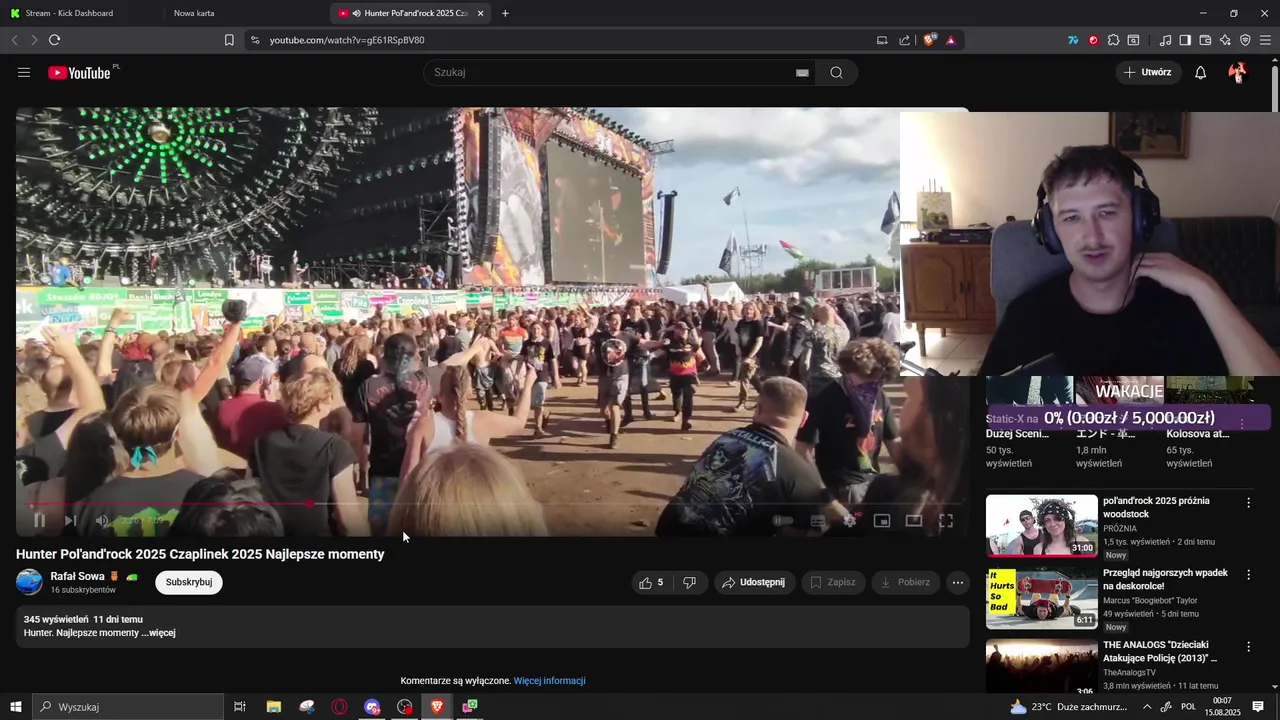
Task: Enter fullscreen video mode
Action: coord(946,520)
